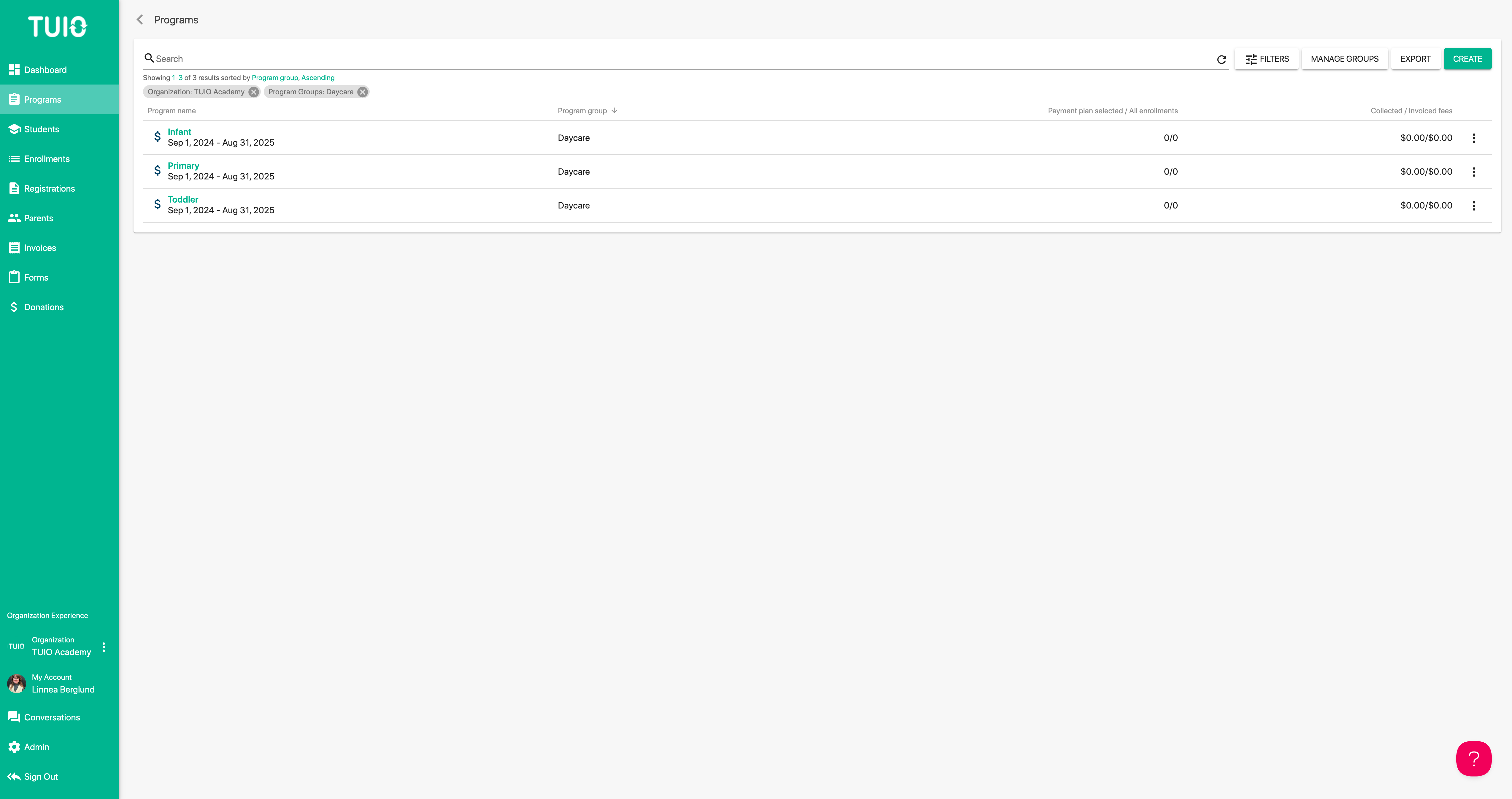The height and width of the screenshot is (799, 1512).
Task: Open the kebab menu next to TUIO Academy organization
Action: click(104, 647)
